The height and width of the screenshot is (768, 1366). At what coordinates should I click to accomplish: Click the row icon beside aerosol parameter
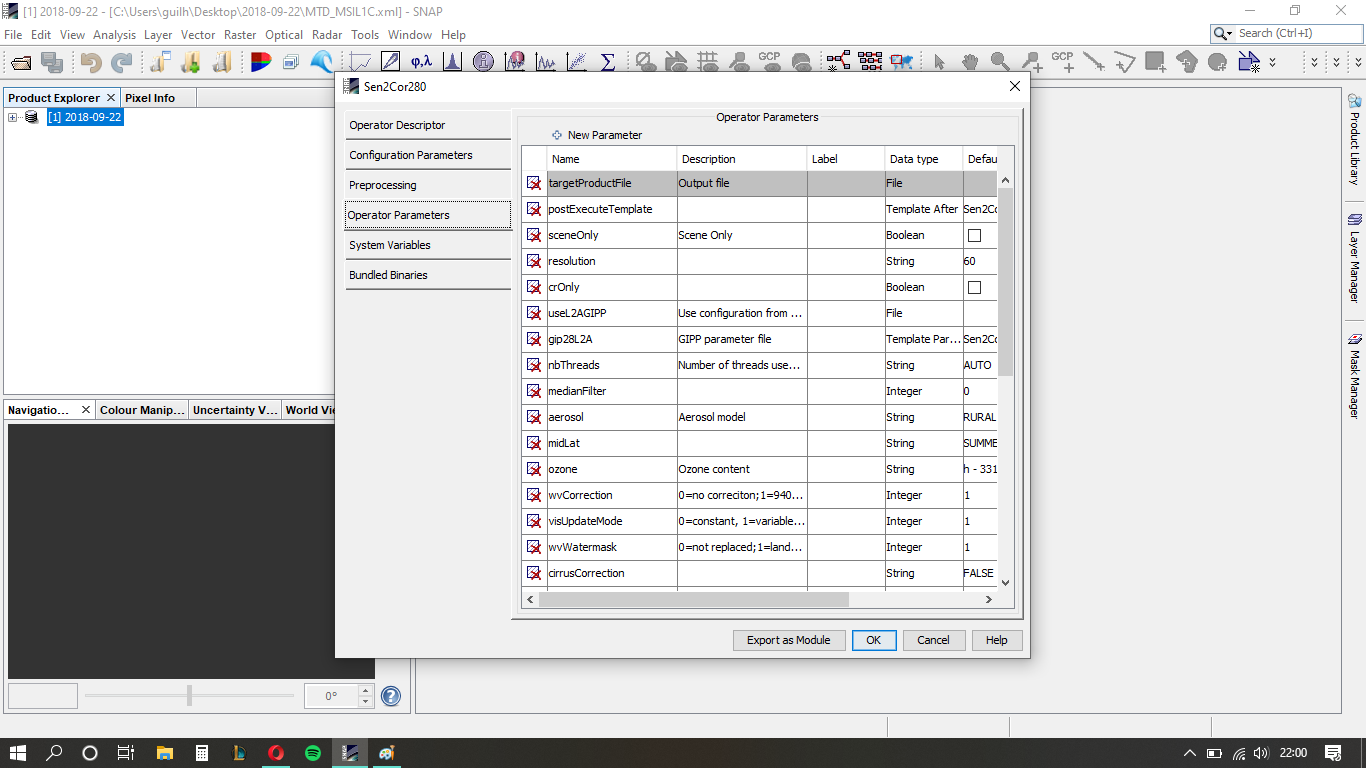click(534, 417)
